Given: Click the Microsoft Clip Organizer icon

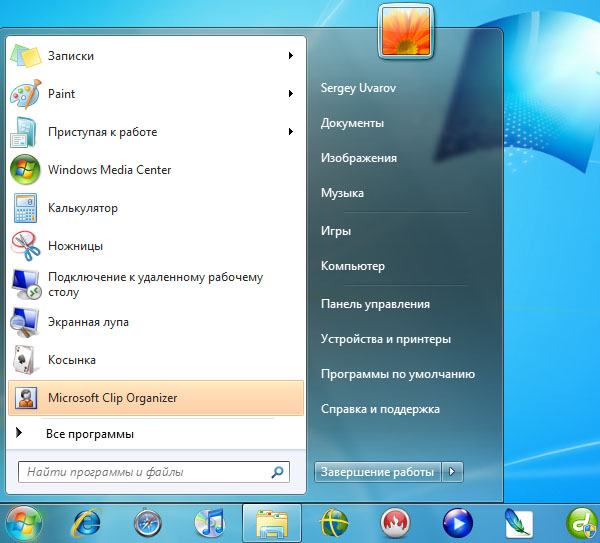Looking at the screenshot, I should tap(26, 398).
